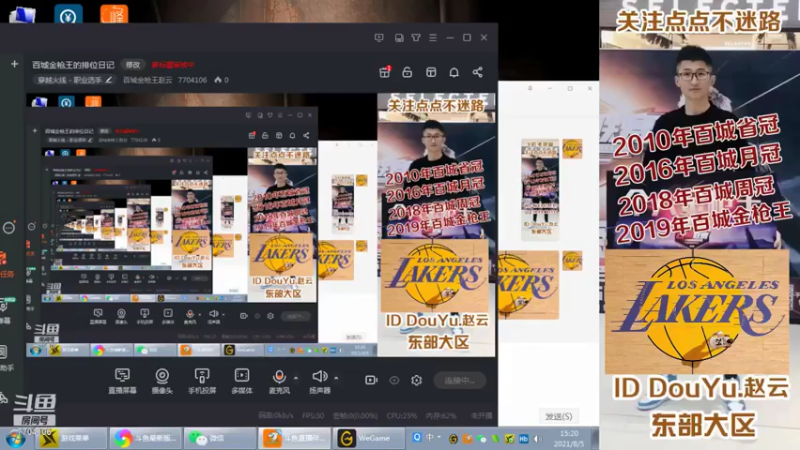Image resolution: width=800 pixels, height=450 pixels.
Task: Click the orange desktop shortcut icon
Action: [114, 13]
